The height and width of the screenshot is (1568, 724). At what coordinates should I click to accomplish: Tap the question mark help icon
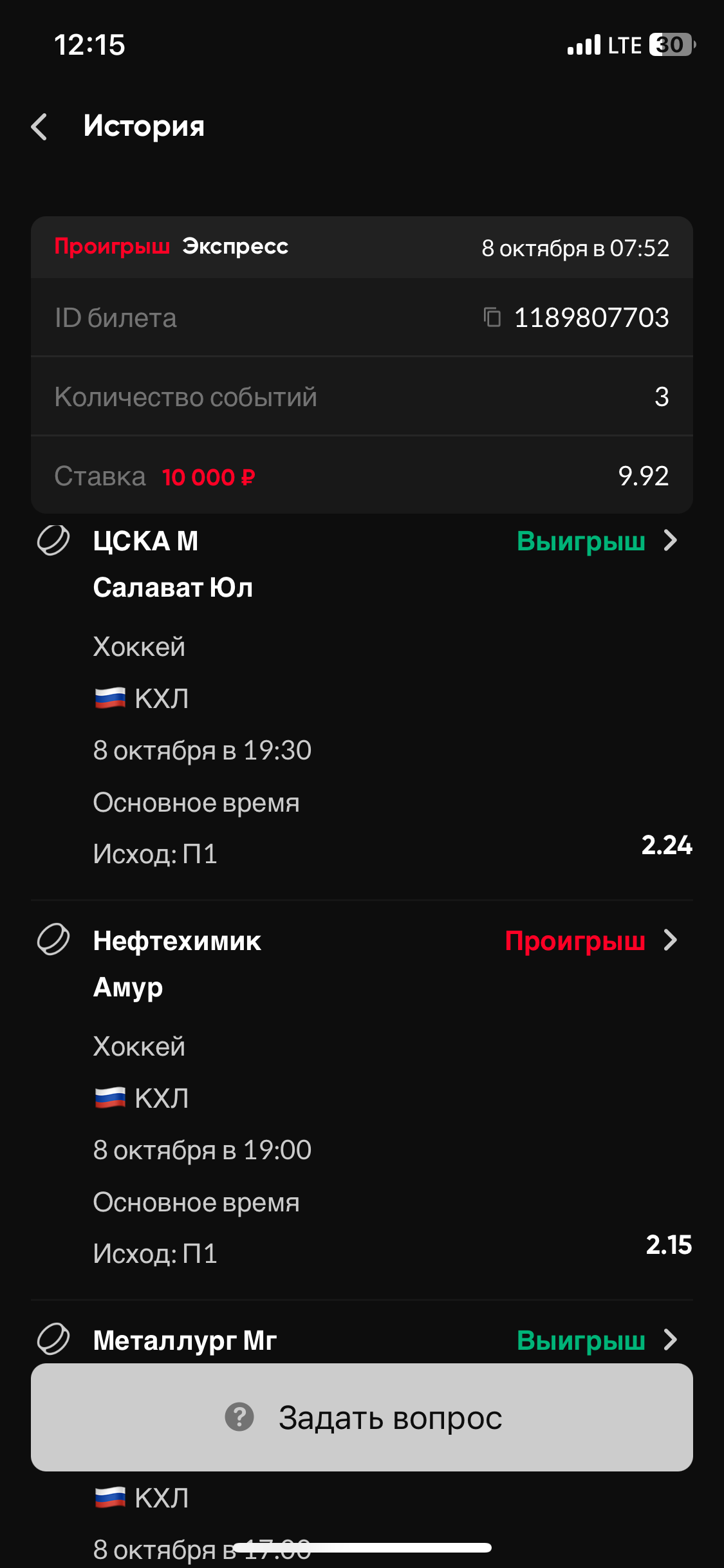tap(239, 1417)
